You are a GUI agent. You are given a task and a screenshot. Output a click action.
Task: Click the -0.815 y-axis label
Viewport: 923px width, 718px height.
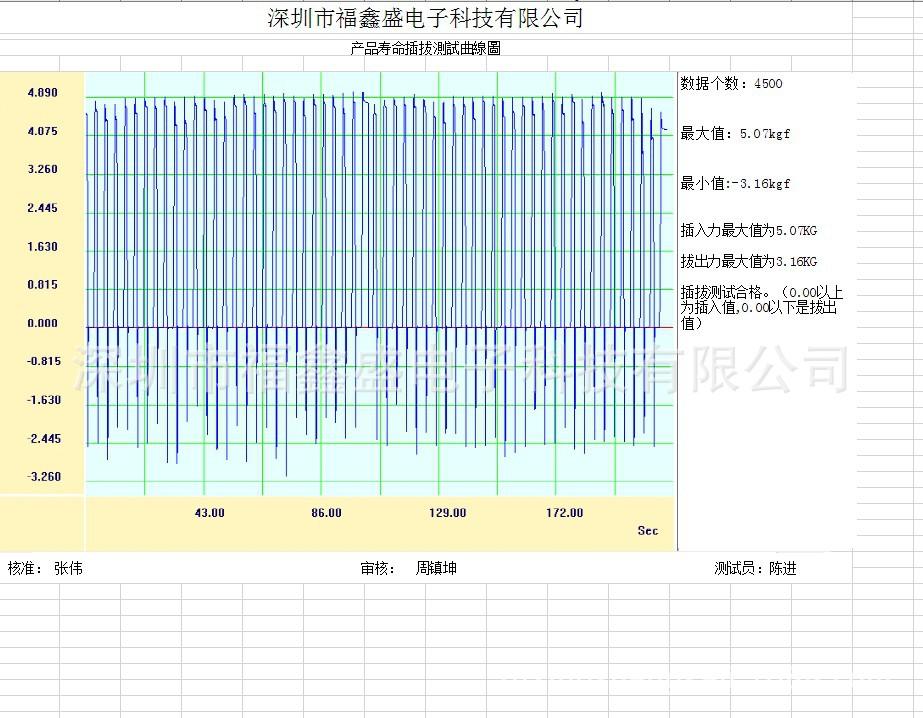click(43, 361)
